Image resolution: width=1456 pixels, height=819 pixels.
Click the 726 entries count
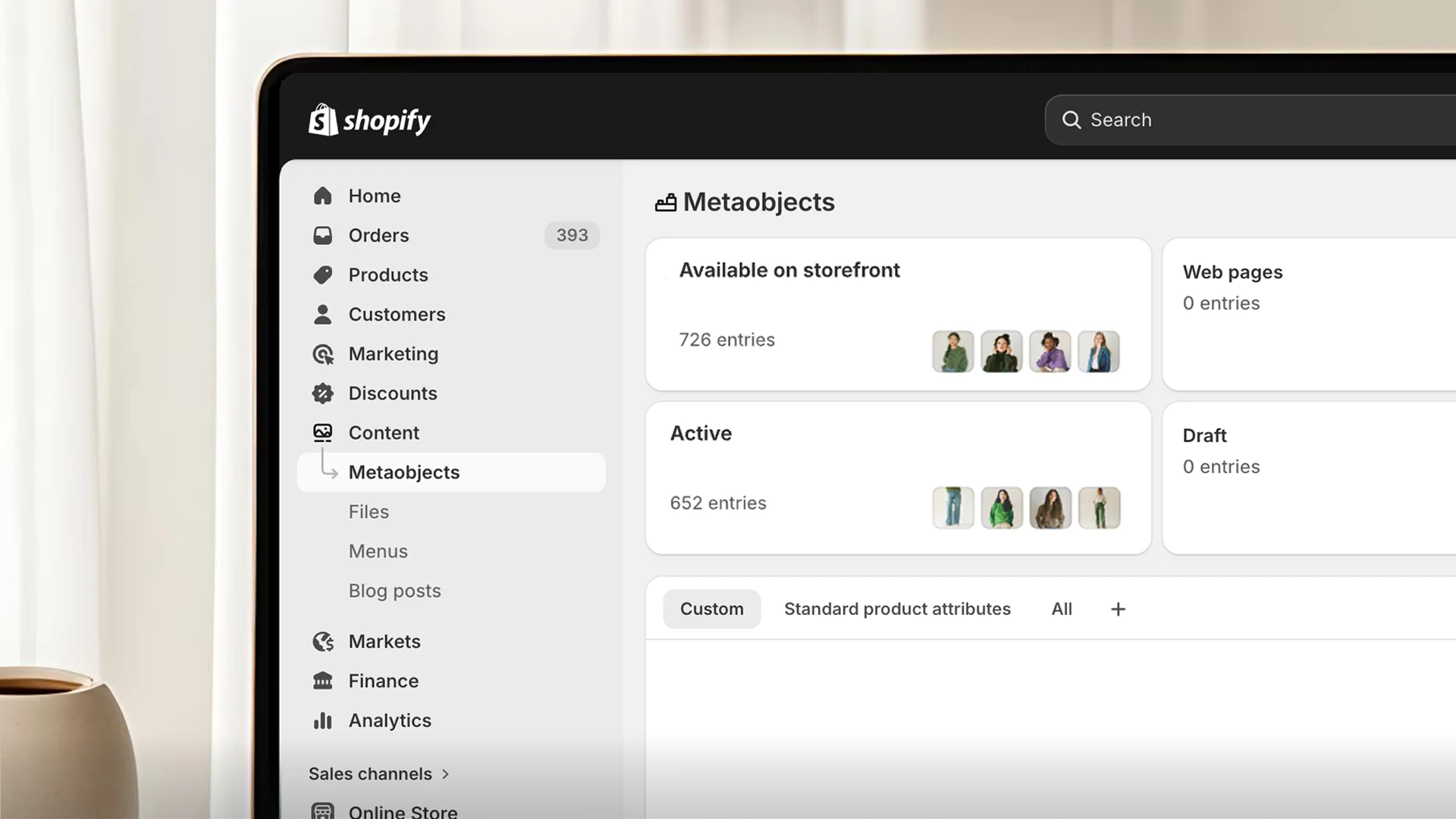pyautogui.click(x=726, y=340)
